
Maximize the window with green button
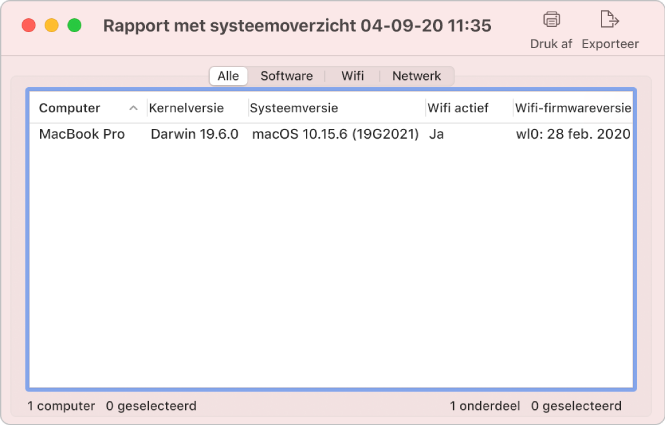(x=74, y=25)
